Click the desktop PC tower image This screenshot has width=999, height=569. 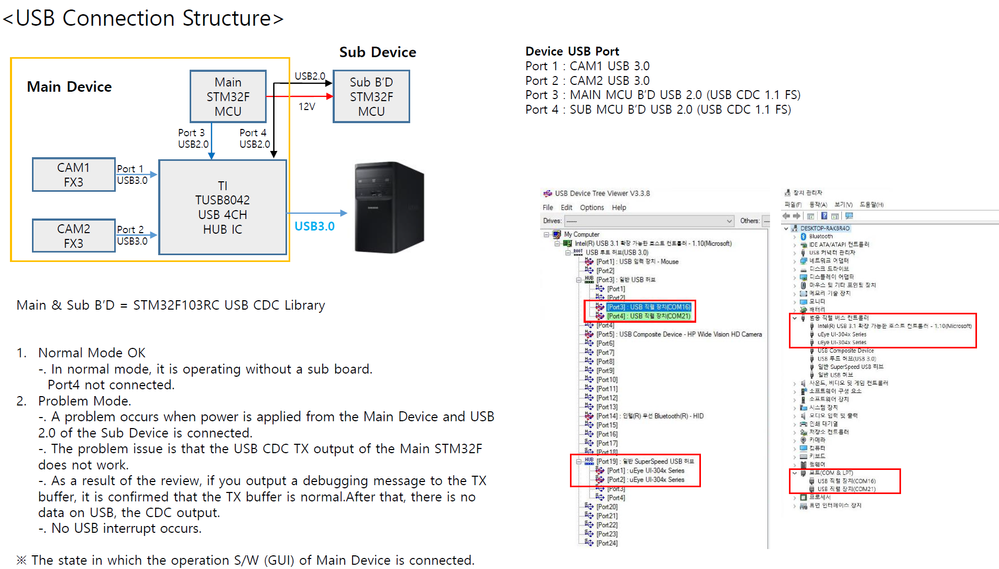tap(389, 207)
